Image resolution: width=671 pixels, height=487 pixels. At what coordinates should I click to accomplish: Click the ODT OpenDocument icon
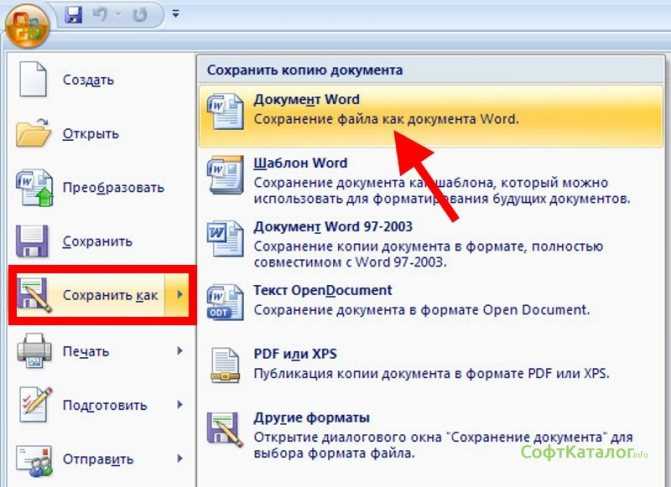pyautogui.click(x=225, y=302)
